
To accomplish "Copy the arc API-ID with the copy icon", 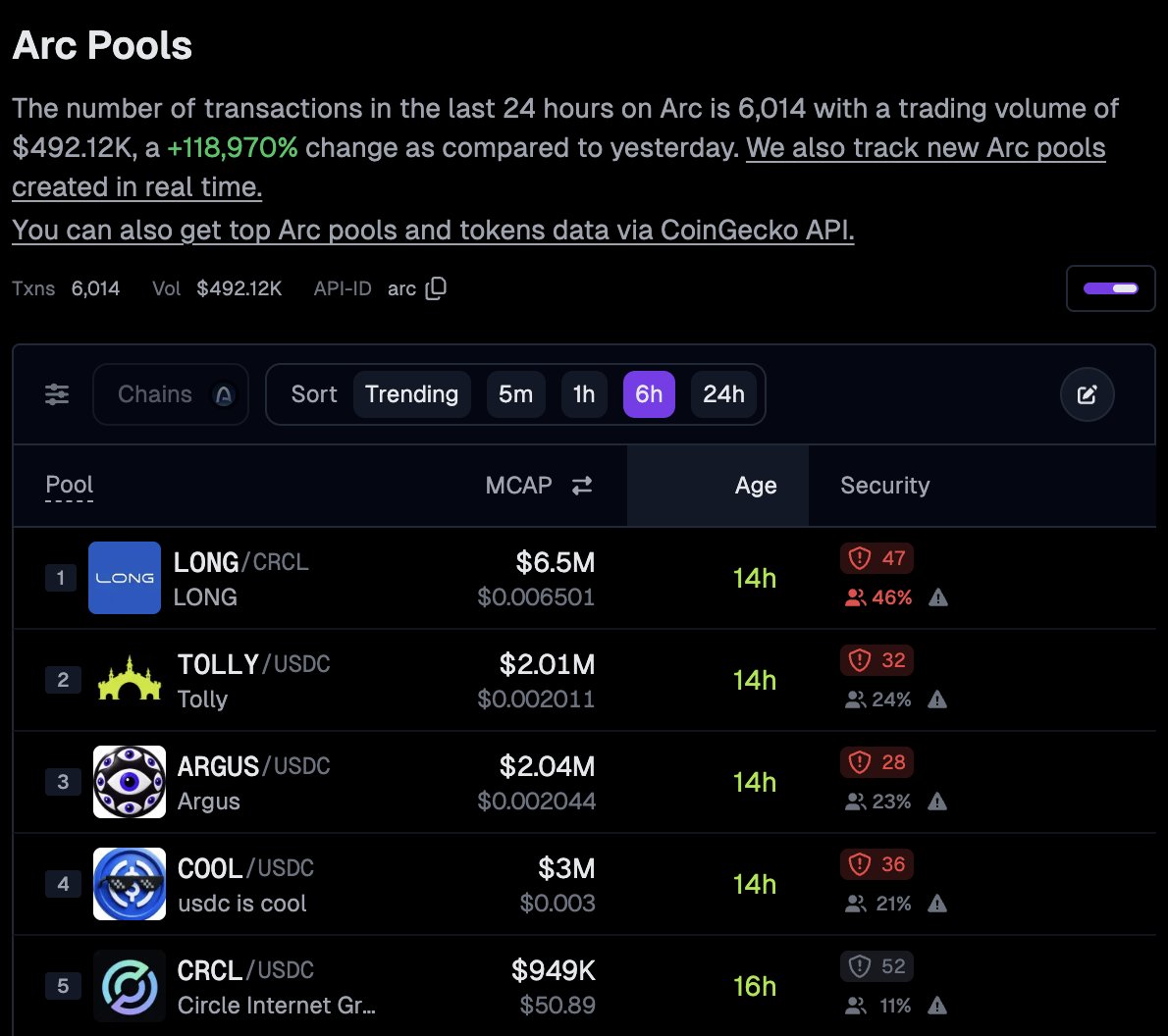I will 436,288.
